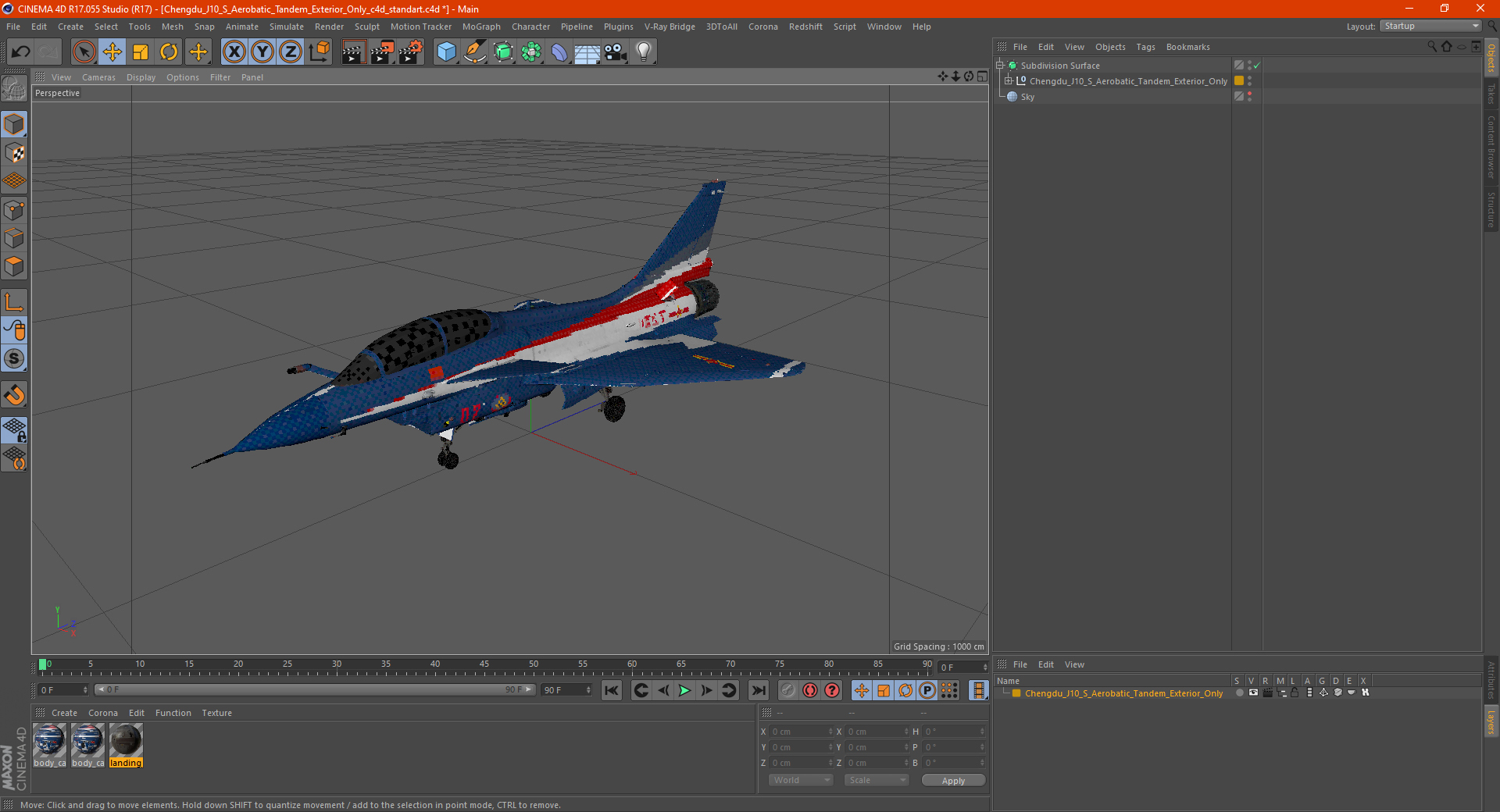Click the X position input field
1500x812 pixels.
[802, 732]
